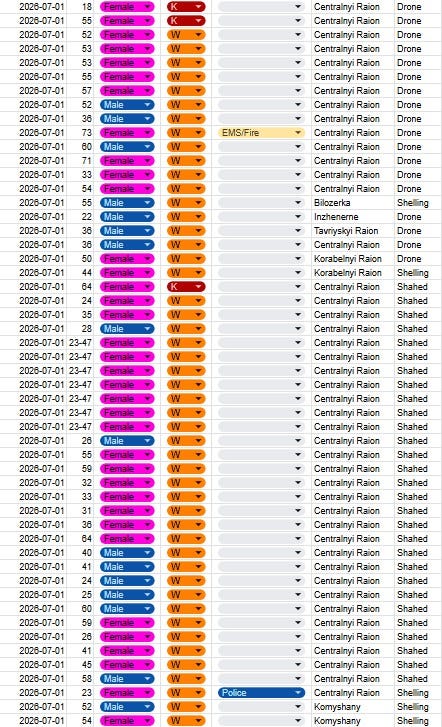This screenshot has width=442, height=727.
Task: Open empty role dropdown in Tavriyskyi Raion row
Action: click(261, 230)
